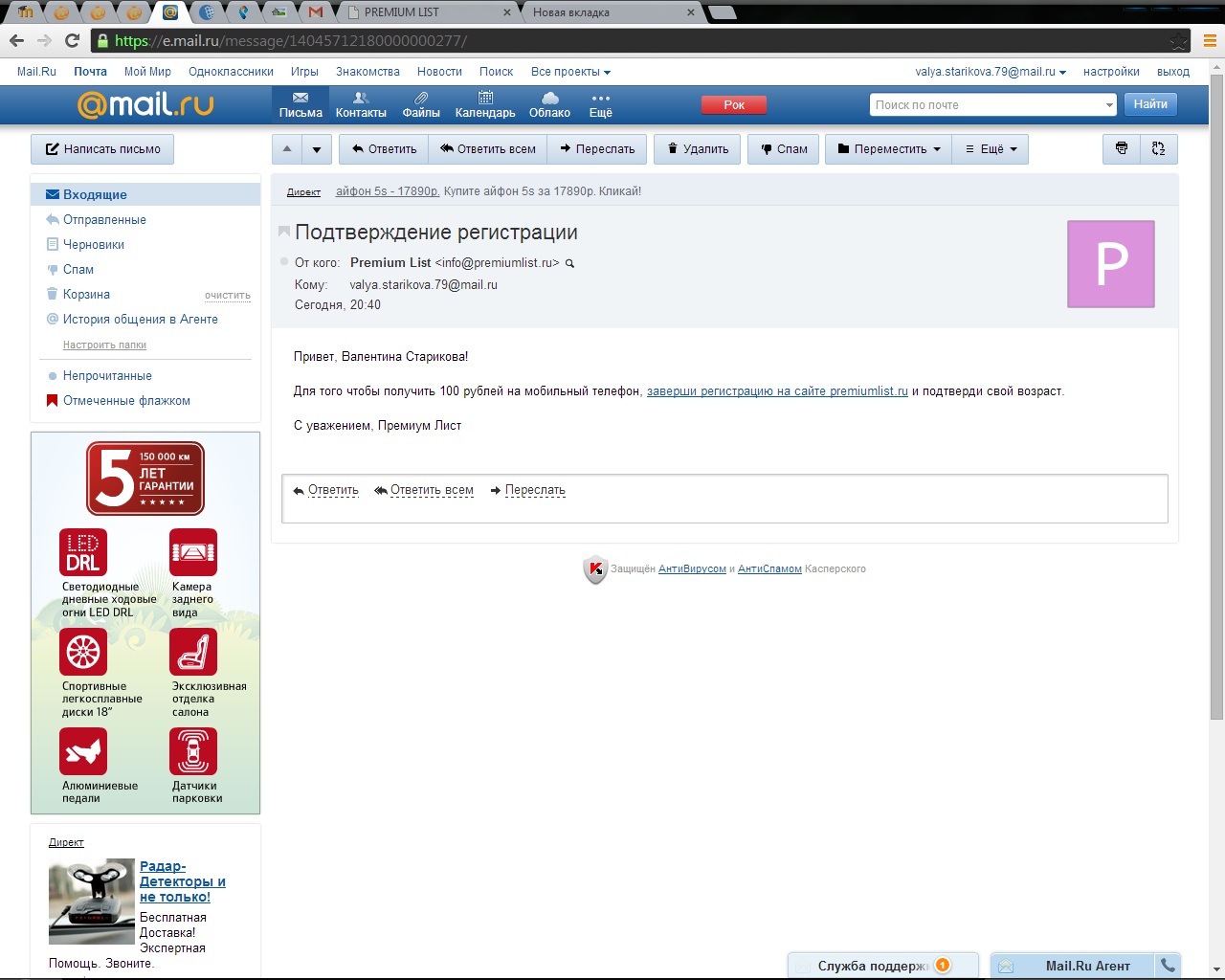
Task: Open the account dropdown valya.starikova.79@mail.ru
Action: (x=991, y=72)
